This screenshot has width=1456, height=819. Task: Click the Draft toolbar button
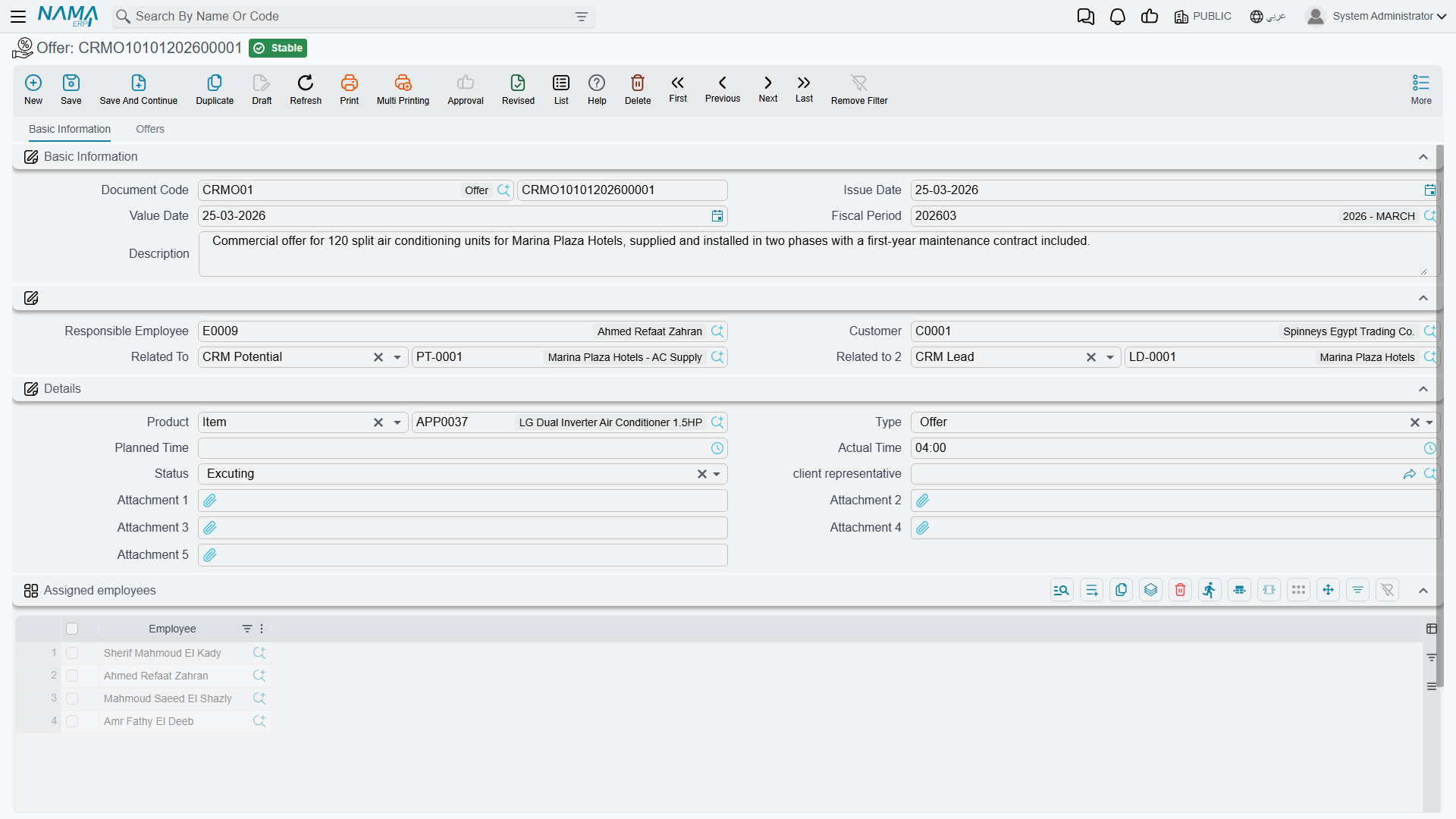[x=262, y=89]
